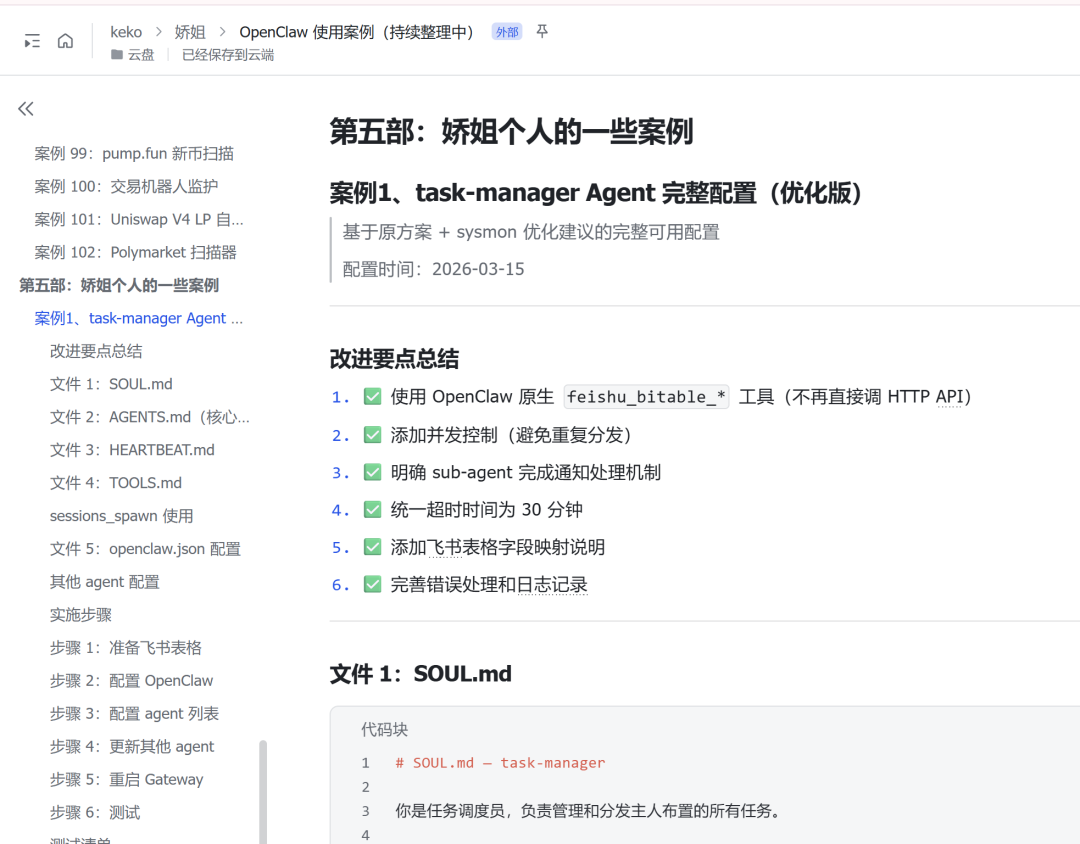Click the inline code feishu_bitable_* in the document
This screenshot has width=1080, height=844.
[645, 396]
